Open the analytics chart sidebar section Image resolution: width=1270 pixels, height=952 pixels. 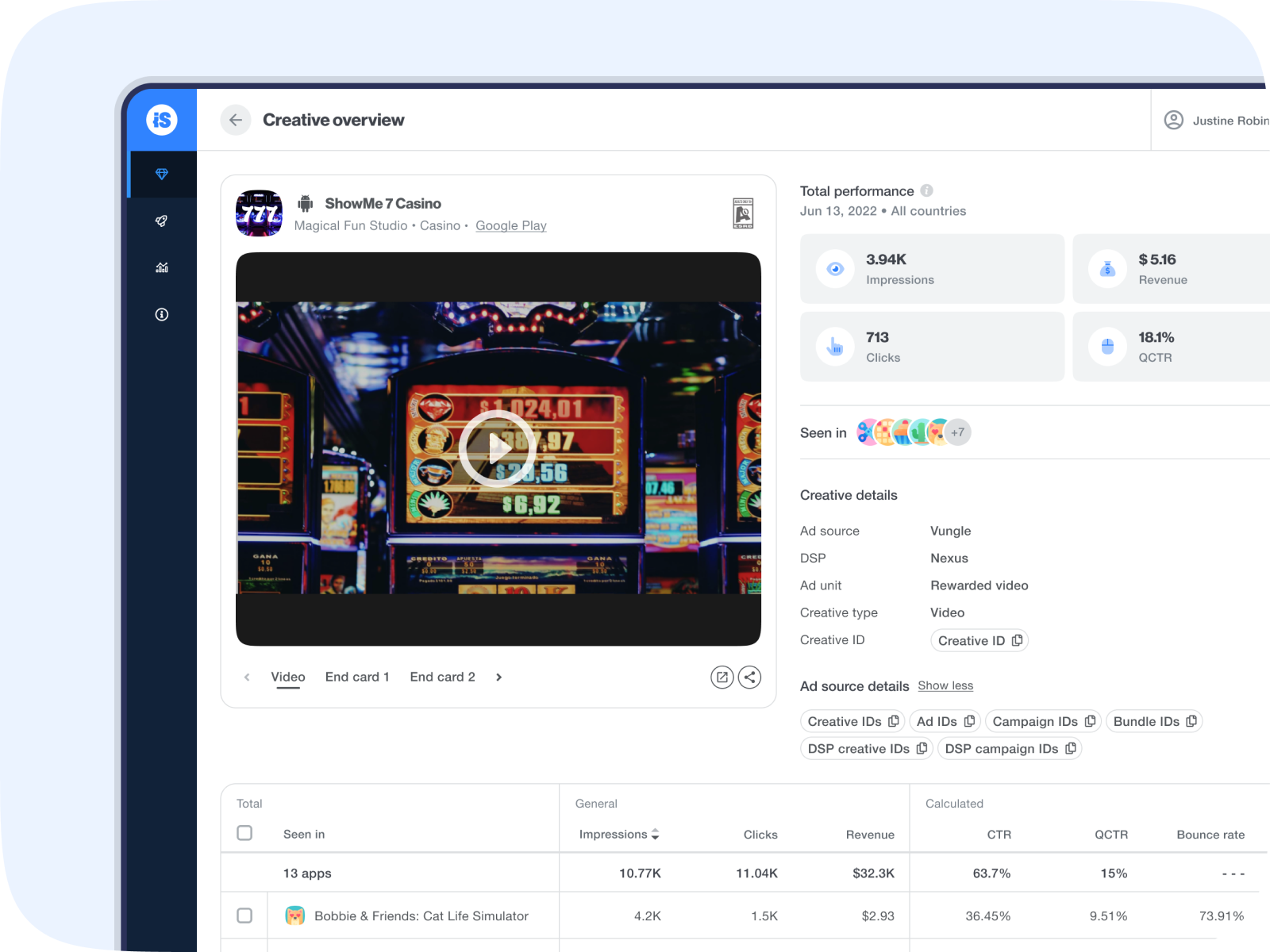(162, 268)
